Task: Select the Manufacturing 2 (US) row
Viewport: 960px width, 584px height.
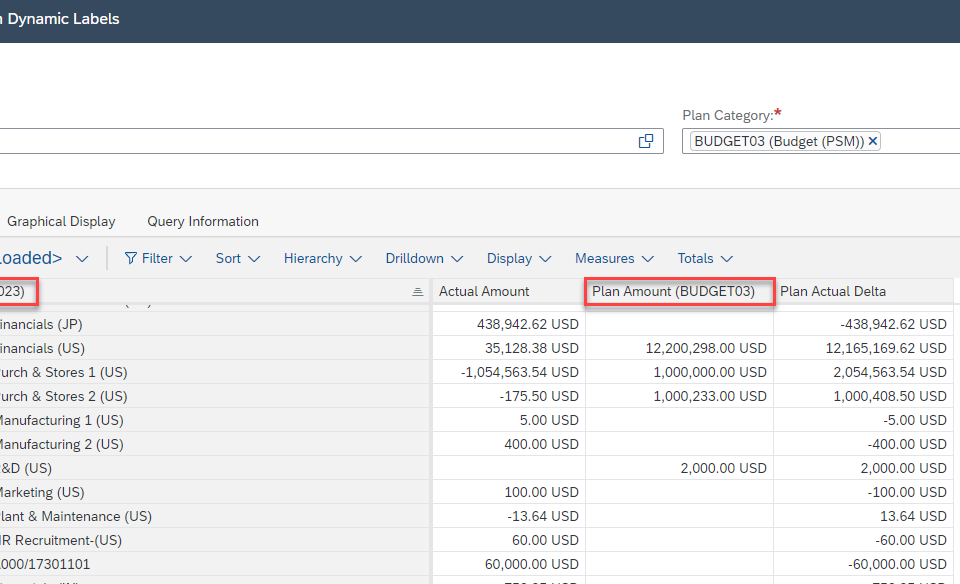Action: (214, 444)
